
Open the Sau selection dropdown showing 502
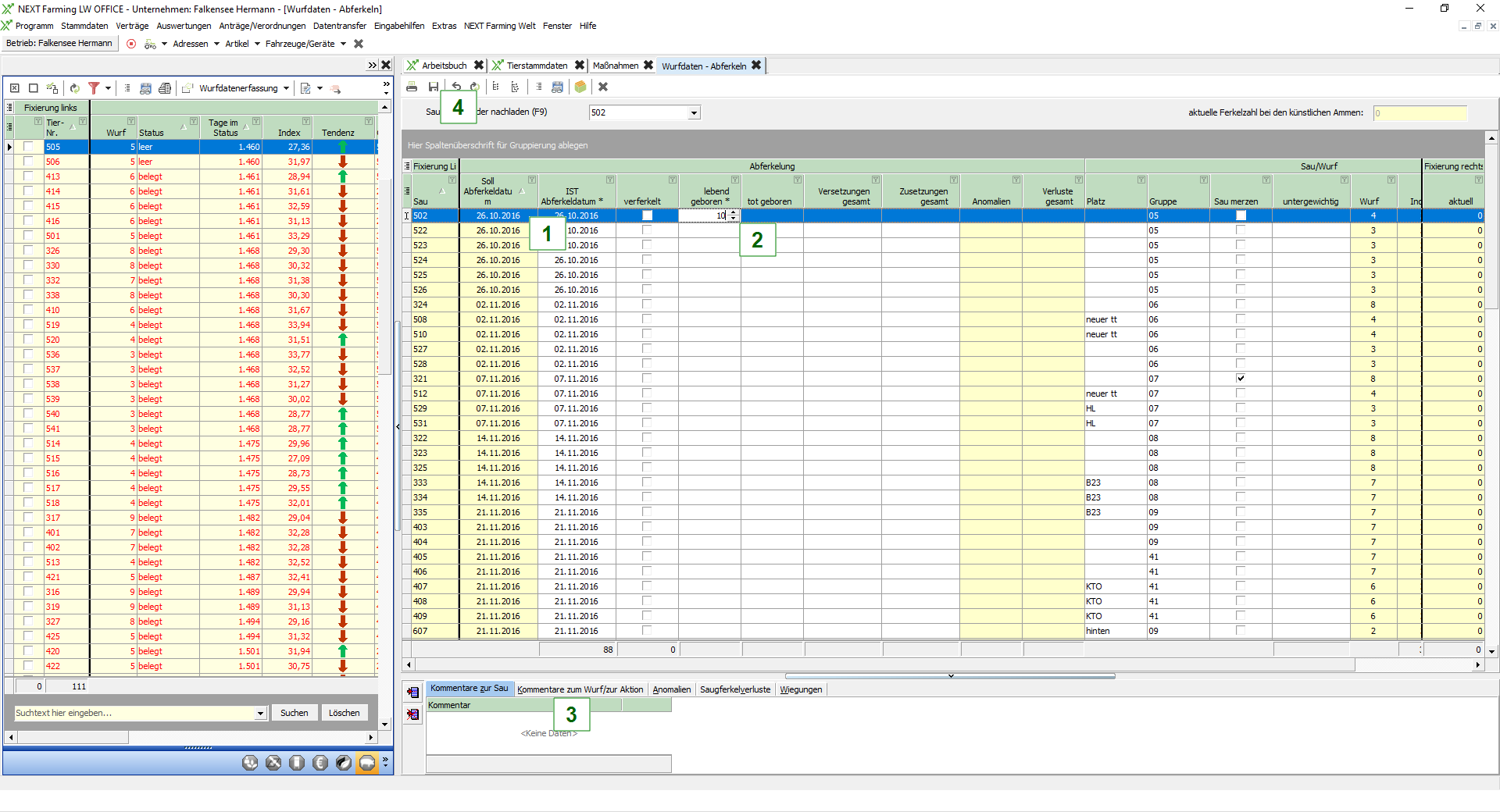[x=693, y=113]
